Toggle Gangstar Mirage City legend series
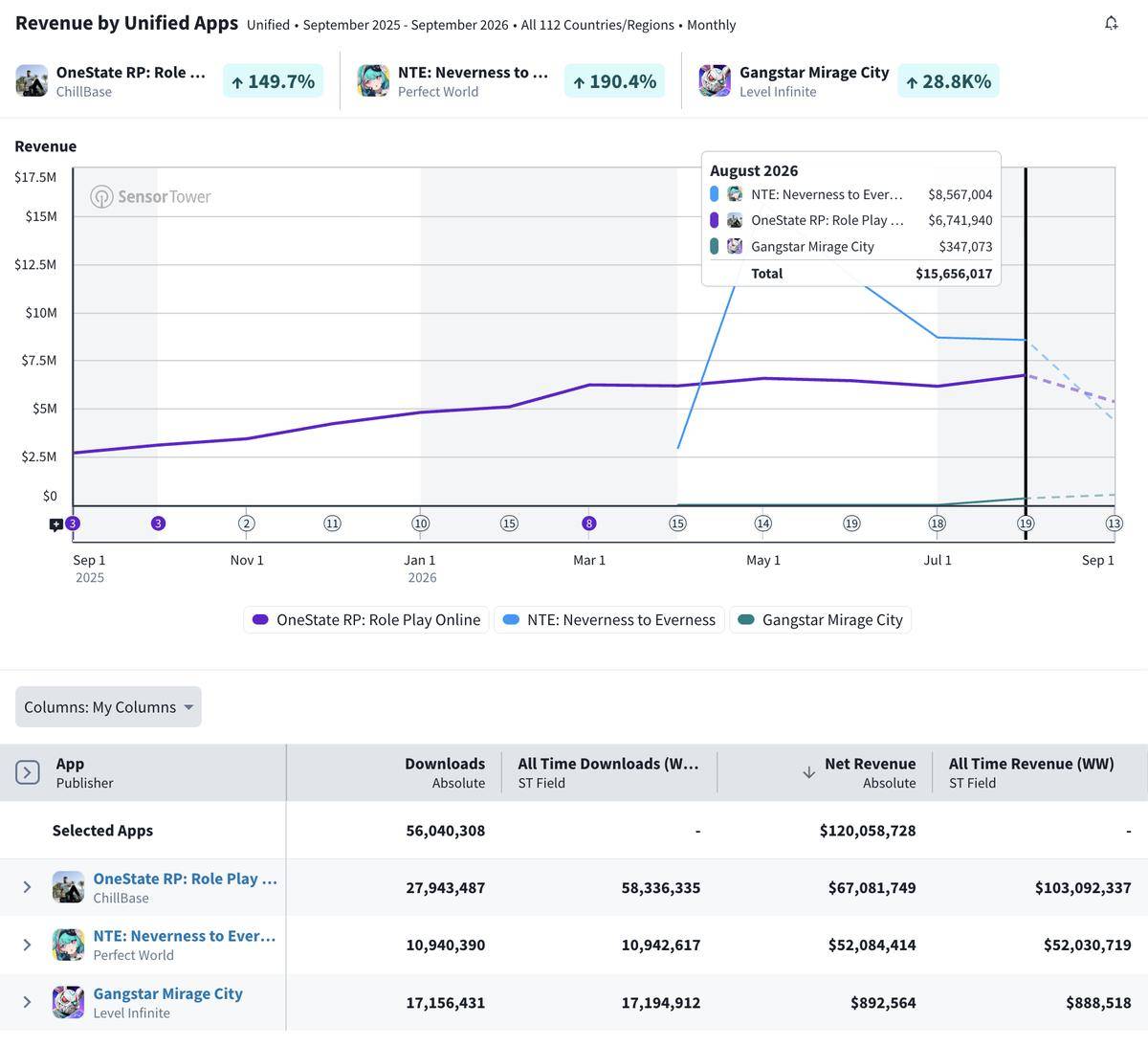Image resolution: width=1148 pixels, height=1046 pixels. point(821,620)
